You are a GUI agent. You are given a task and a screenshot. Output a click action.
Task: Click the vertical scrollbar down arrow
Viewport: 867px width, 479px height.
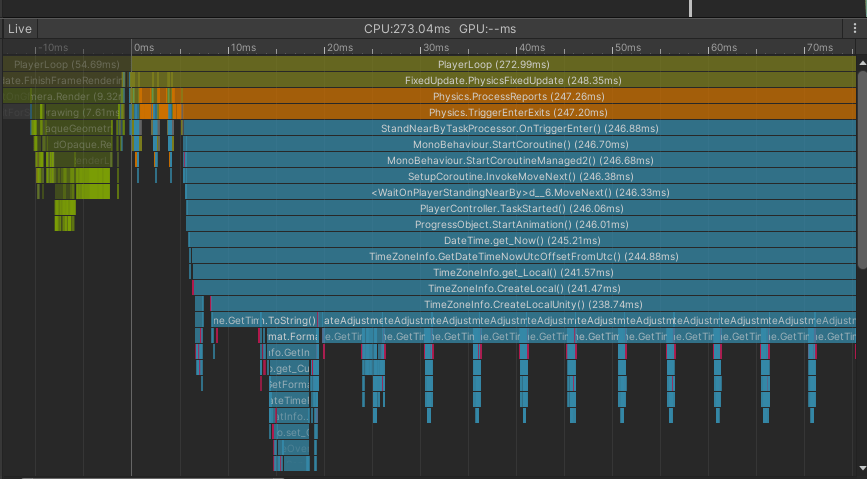pyautogui.click(x=862, y=468)
